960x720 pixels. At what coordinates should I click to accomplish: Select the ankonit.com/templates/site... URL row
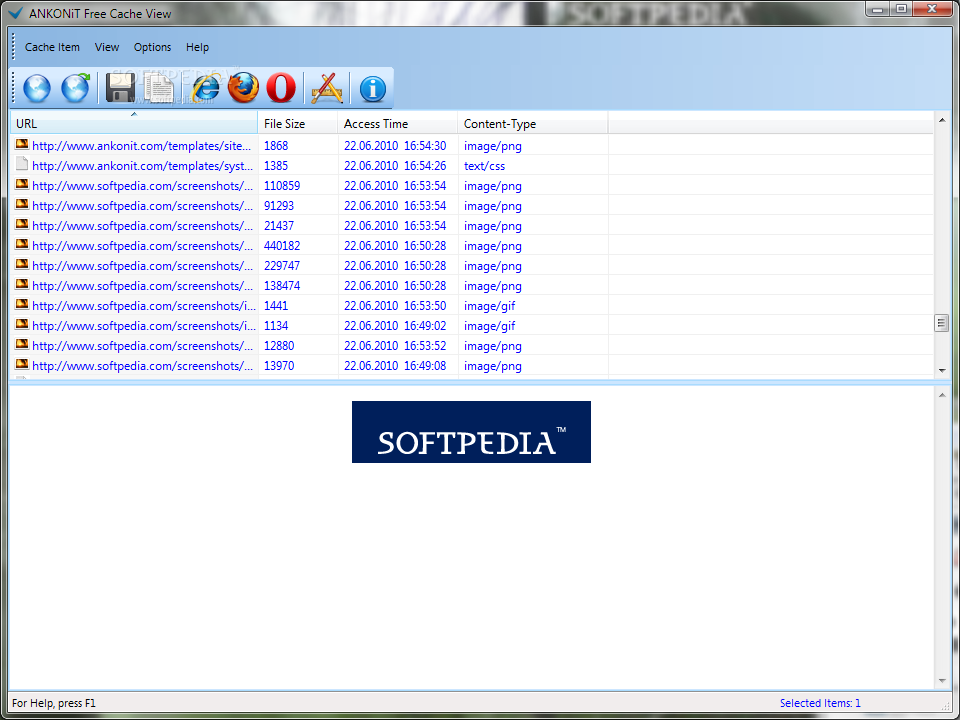(x=141, y=146)
